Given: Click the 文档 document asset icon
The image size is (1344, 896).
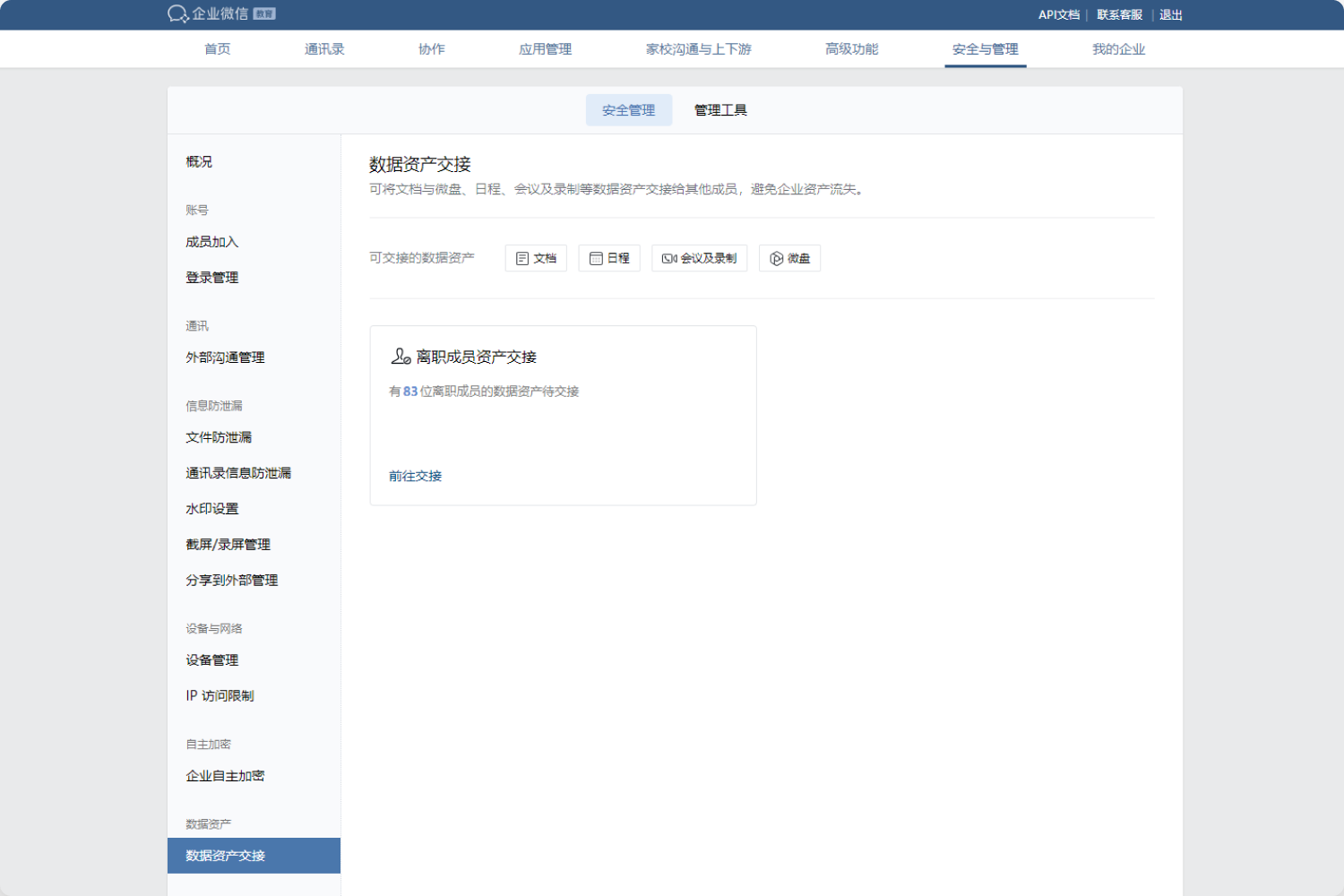Looking at the screenshot, I should pos(522,258).
